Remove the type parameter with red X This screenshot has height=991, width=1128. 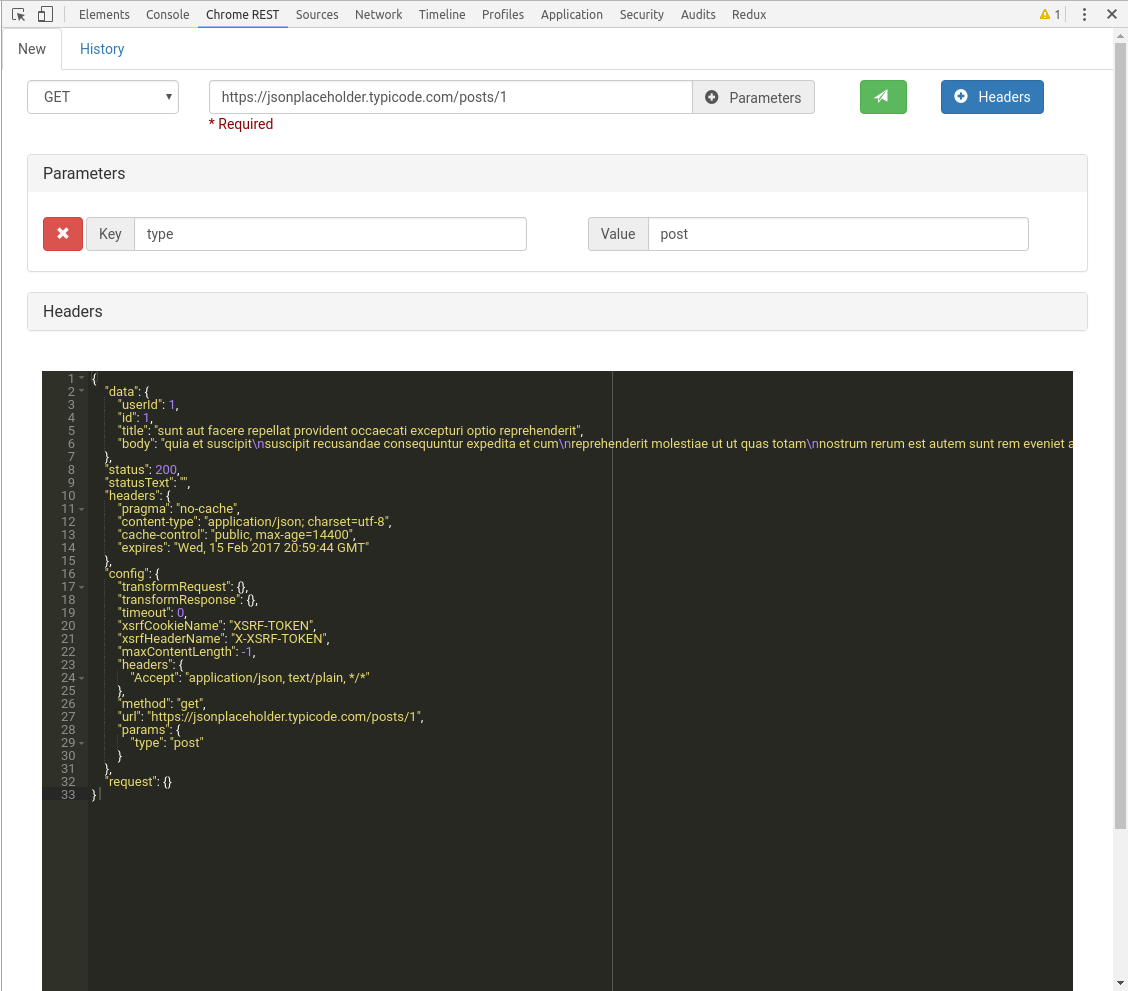click(x=63, y=234)
